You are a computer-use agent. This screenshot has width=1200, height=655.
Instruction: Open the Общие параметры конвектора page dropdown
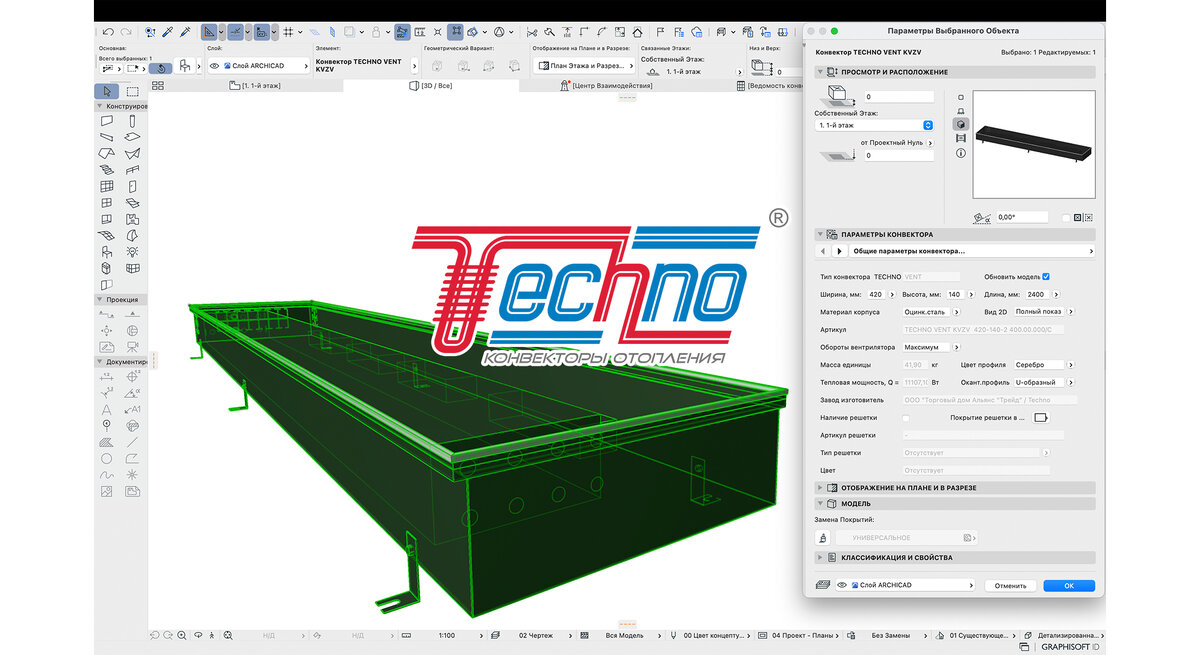[971, 251]
